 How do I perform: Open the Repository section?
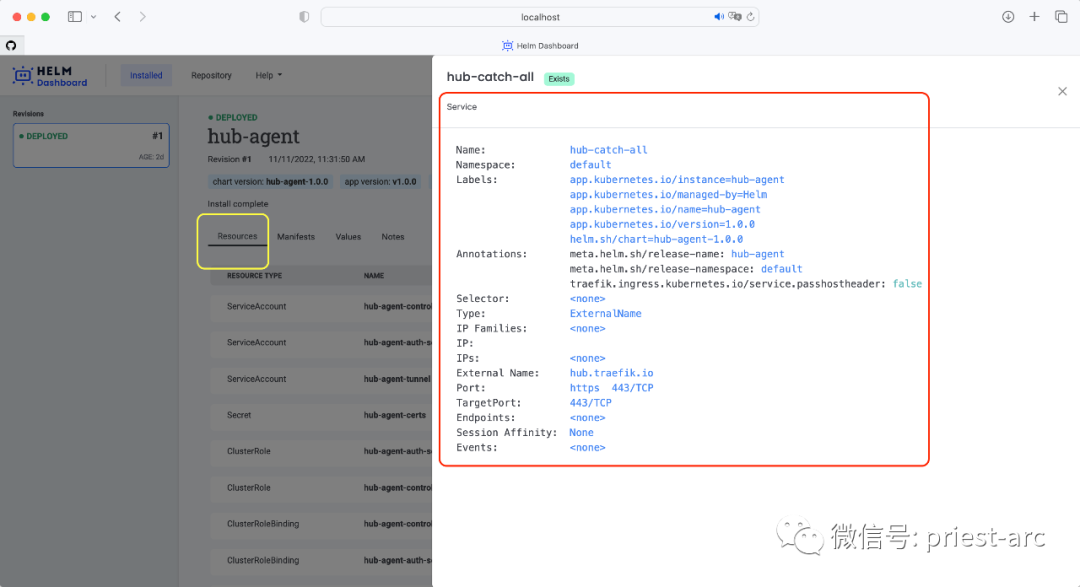[211, 75]
